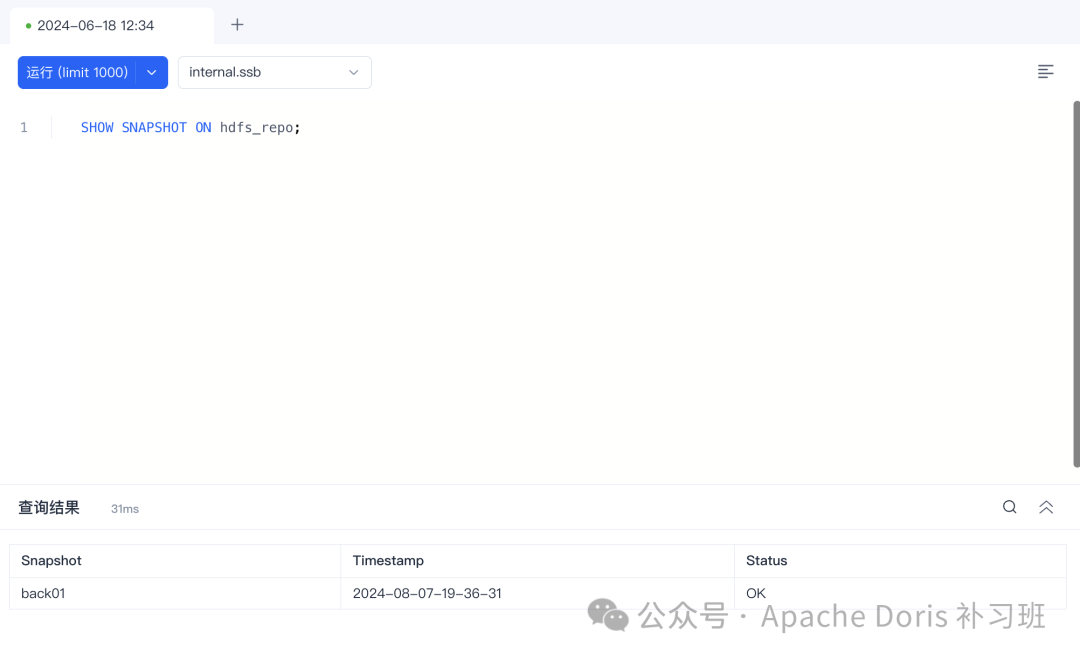Click the Timestamp column header
This screenshot has height=659, width=1080.
(x=537, y=561)
